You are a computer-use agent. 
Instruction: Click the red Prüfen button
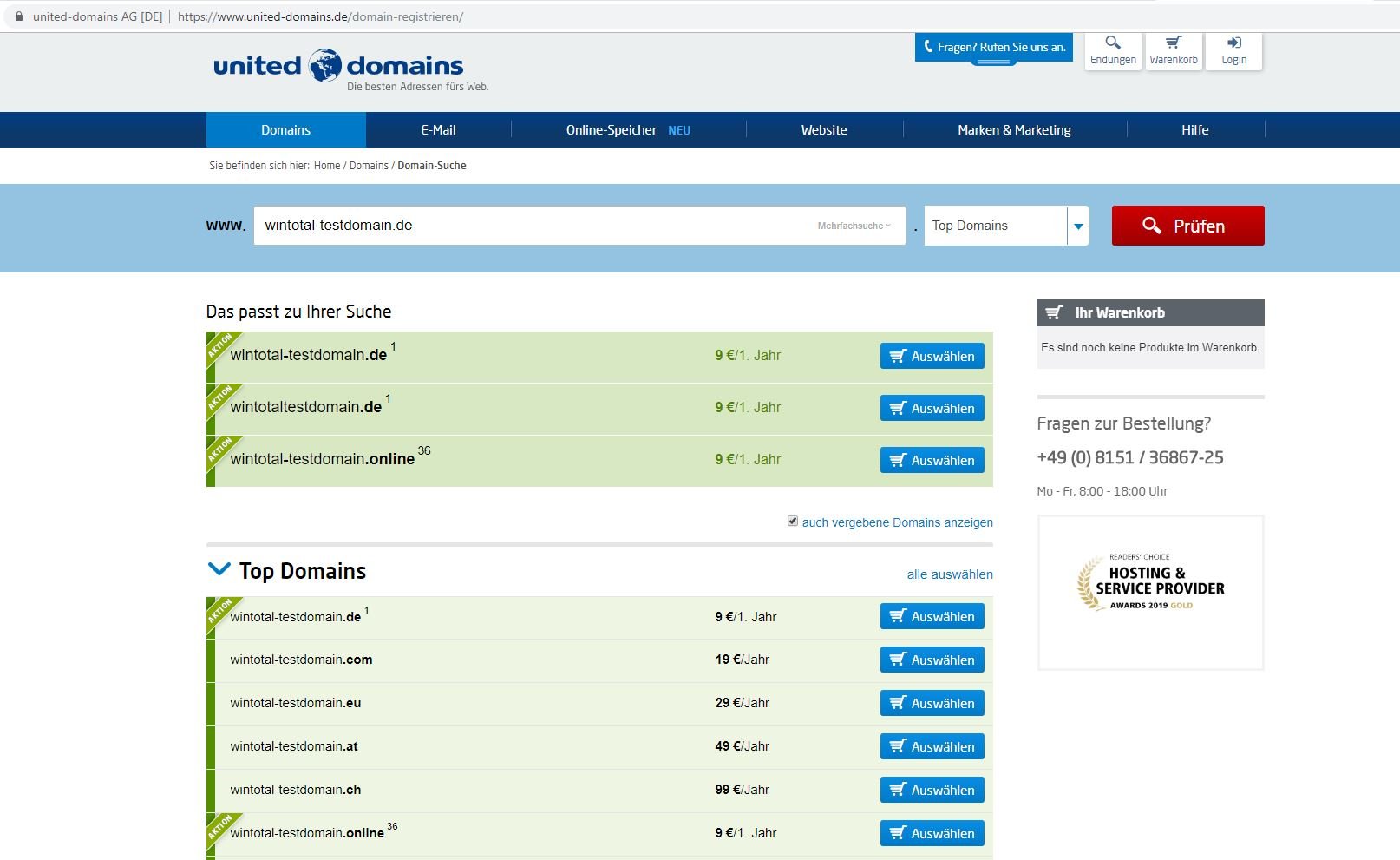click(1187, 226)
